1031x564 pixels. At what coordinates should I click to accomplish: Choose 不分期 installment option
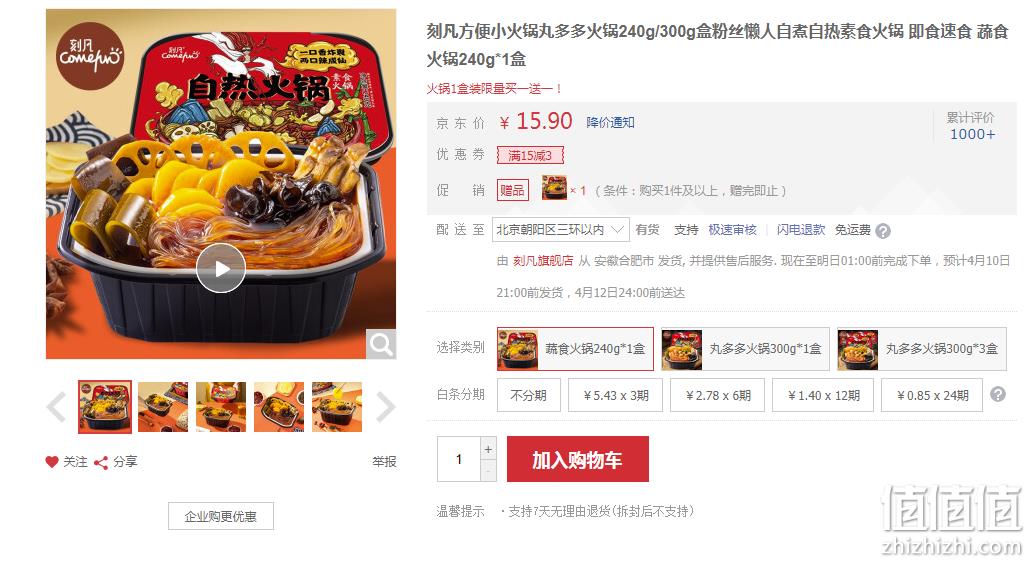(529, 395)
